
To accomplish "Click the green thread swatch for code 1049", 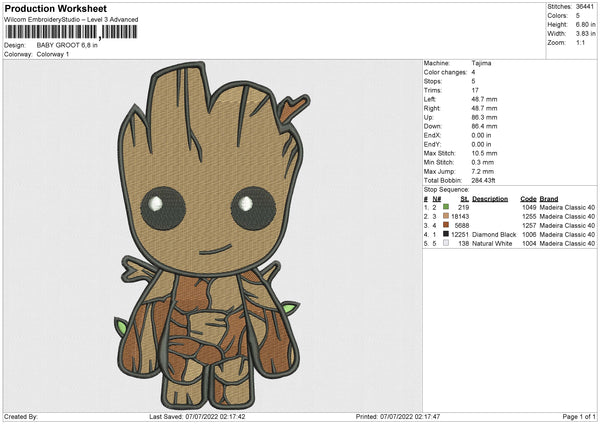I will coord(446,207).
